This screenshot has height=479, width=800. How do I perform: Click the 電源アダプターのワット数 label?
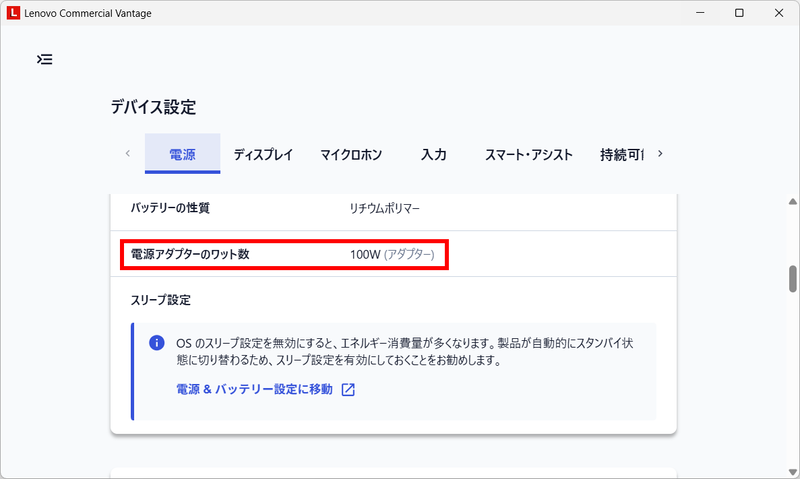pos(190,254)
